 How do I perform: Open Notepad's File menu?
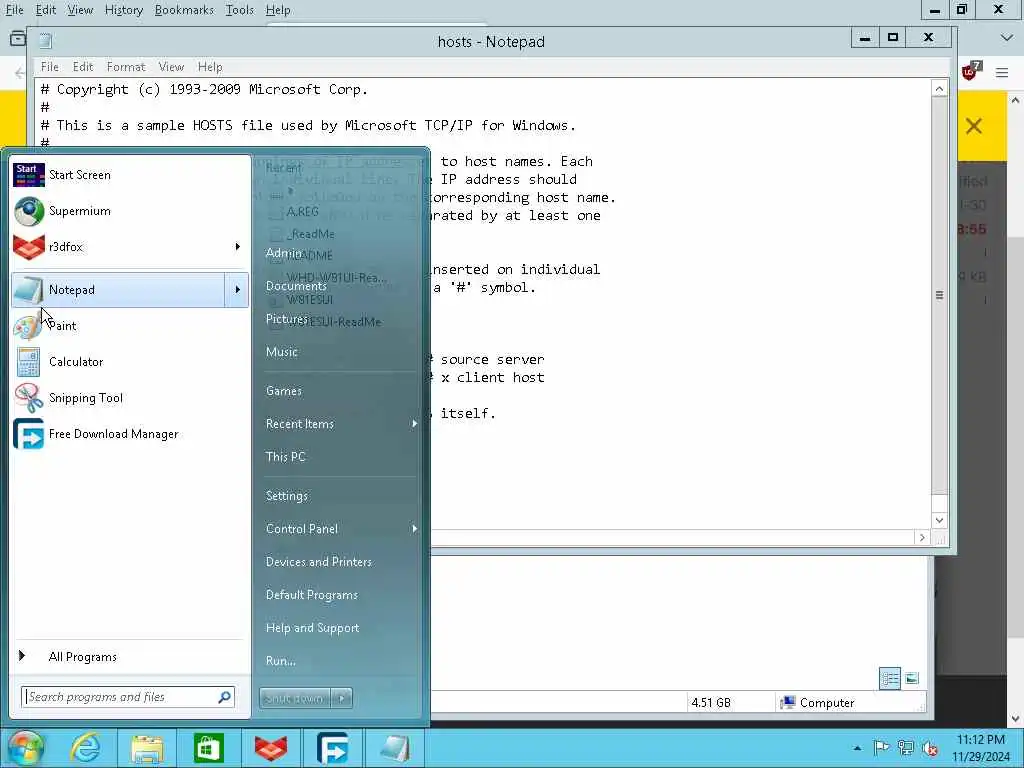50,67
